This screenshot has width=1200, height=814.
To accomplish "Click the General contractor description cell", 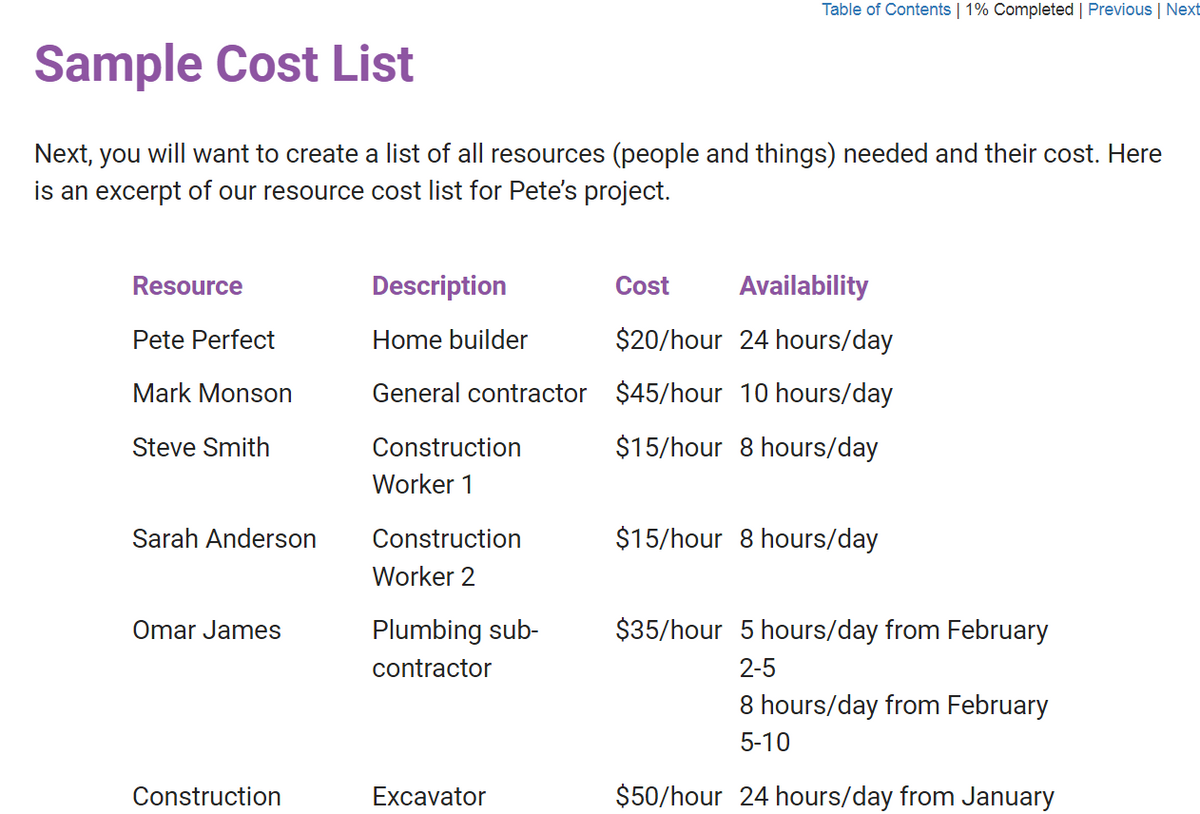I will pos(479,394).
